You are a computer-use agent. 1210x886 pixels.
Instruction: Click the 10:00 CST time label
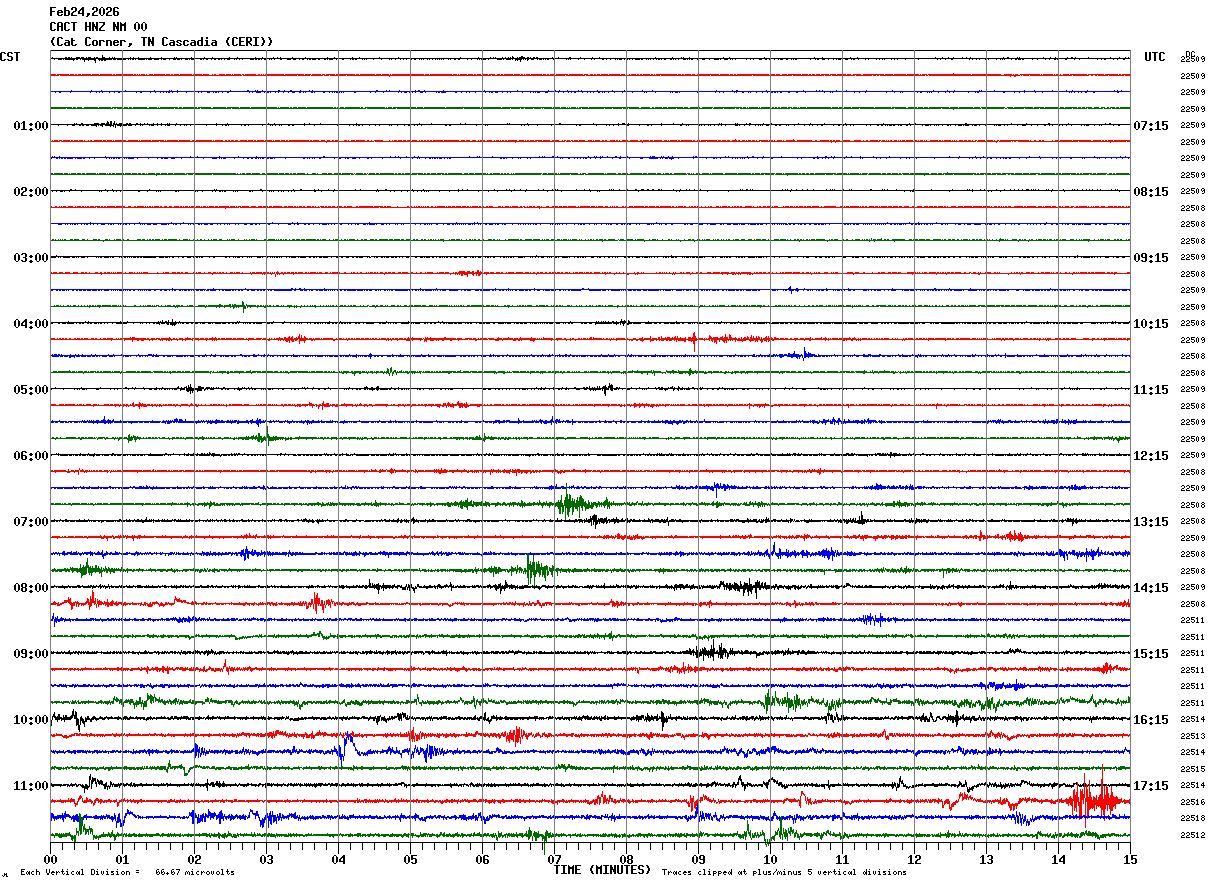[x=30, y=720]
